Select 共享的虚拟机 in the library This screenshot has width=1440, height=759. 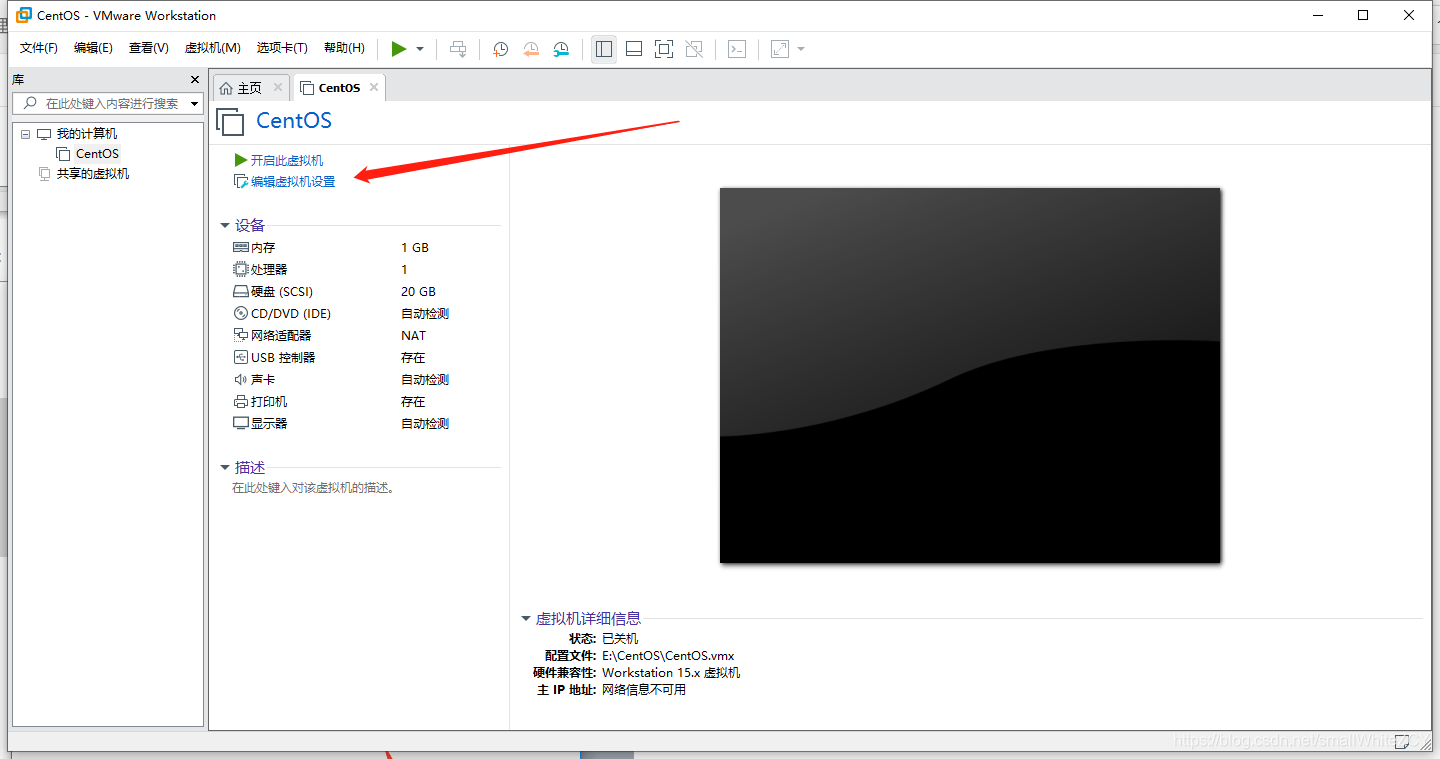click(x=93, y=174)
